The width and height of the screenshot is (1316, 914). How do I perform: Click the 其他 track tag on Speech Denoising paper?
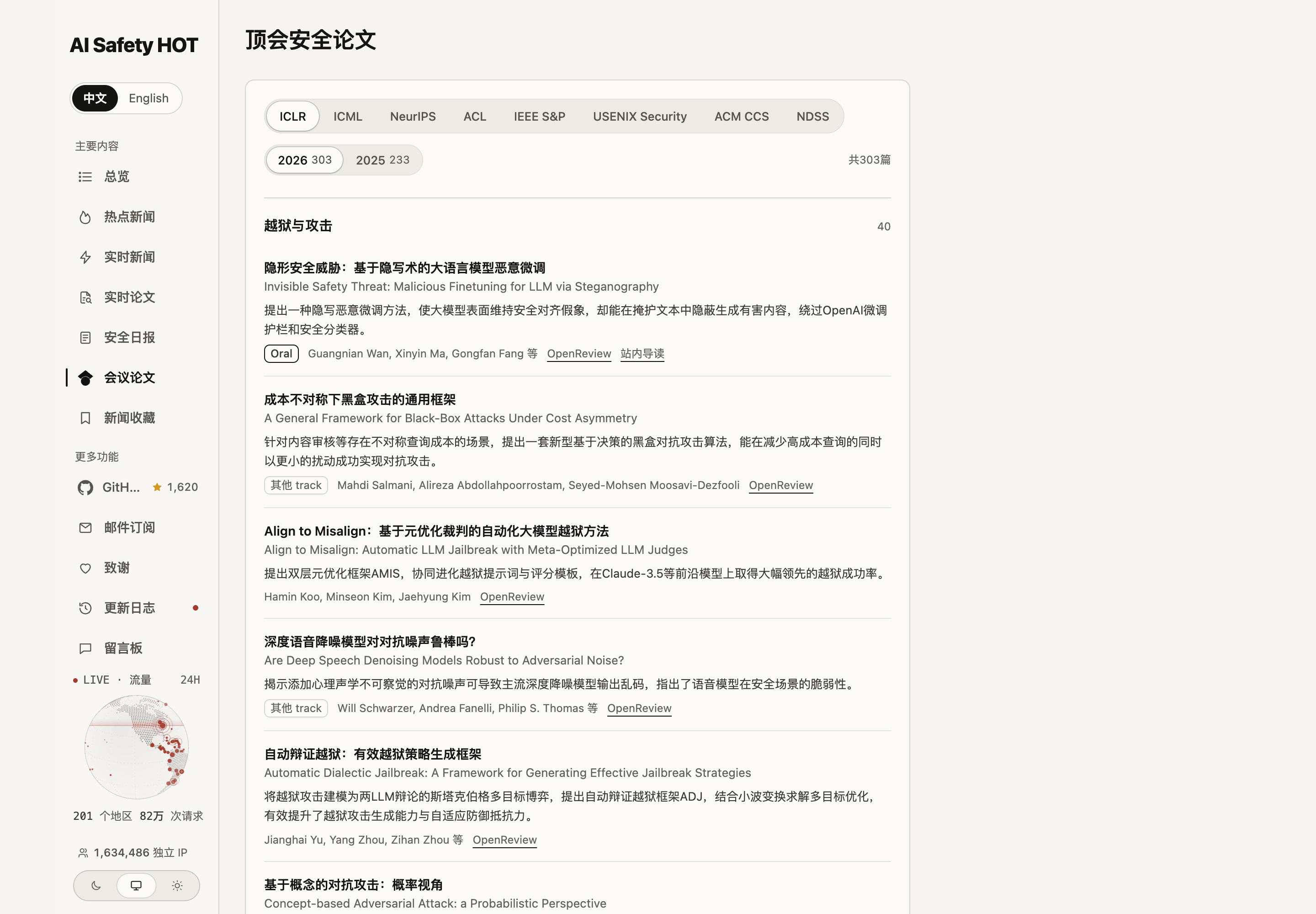click(296, 709)
